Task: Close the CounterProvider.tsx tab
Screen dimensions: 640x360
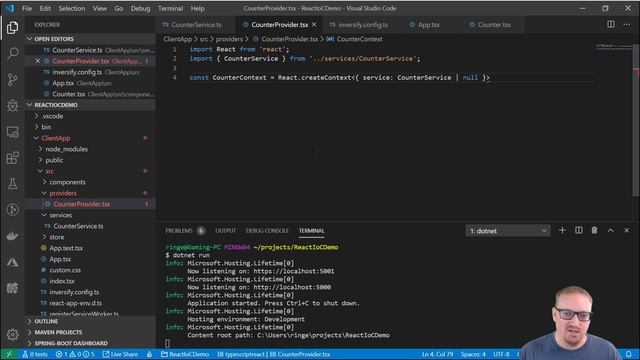Action: point(314,24)
